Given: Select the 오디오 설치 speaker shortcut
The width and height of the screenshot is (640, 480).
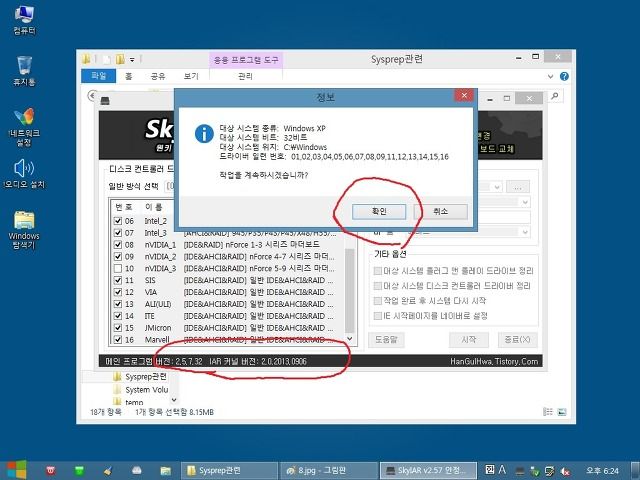Looking at the screenshot, I should [24, 173].
